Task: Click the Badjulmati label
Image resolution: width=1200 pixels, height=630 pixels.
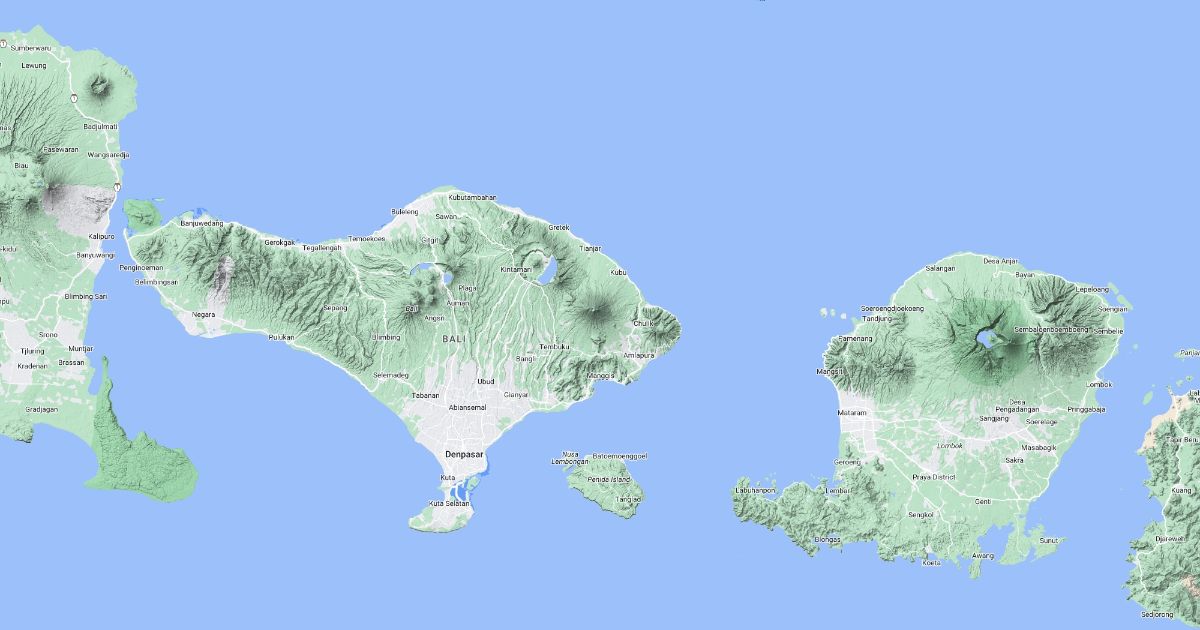Action: point(101,126)
